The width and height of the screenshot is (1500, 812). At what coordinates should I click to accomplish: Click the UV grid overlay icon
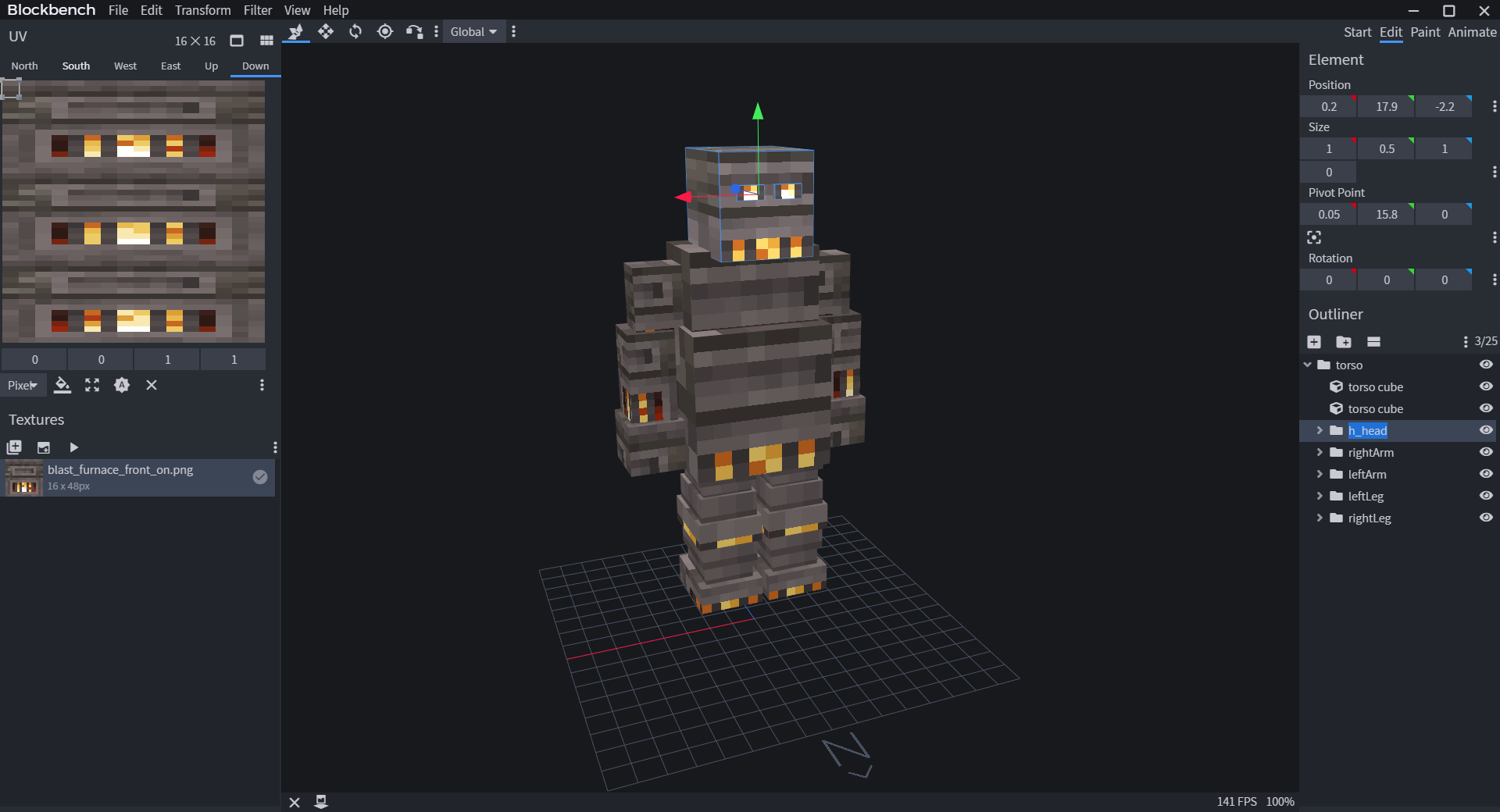266,41
